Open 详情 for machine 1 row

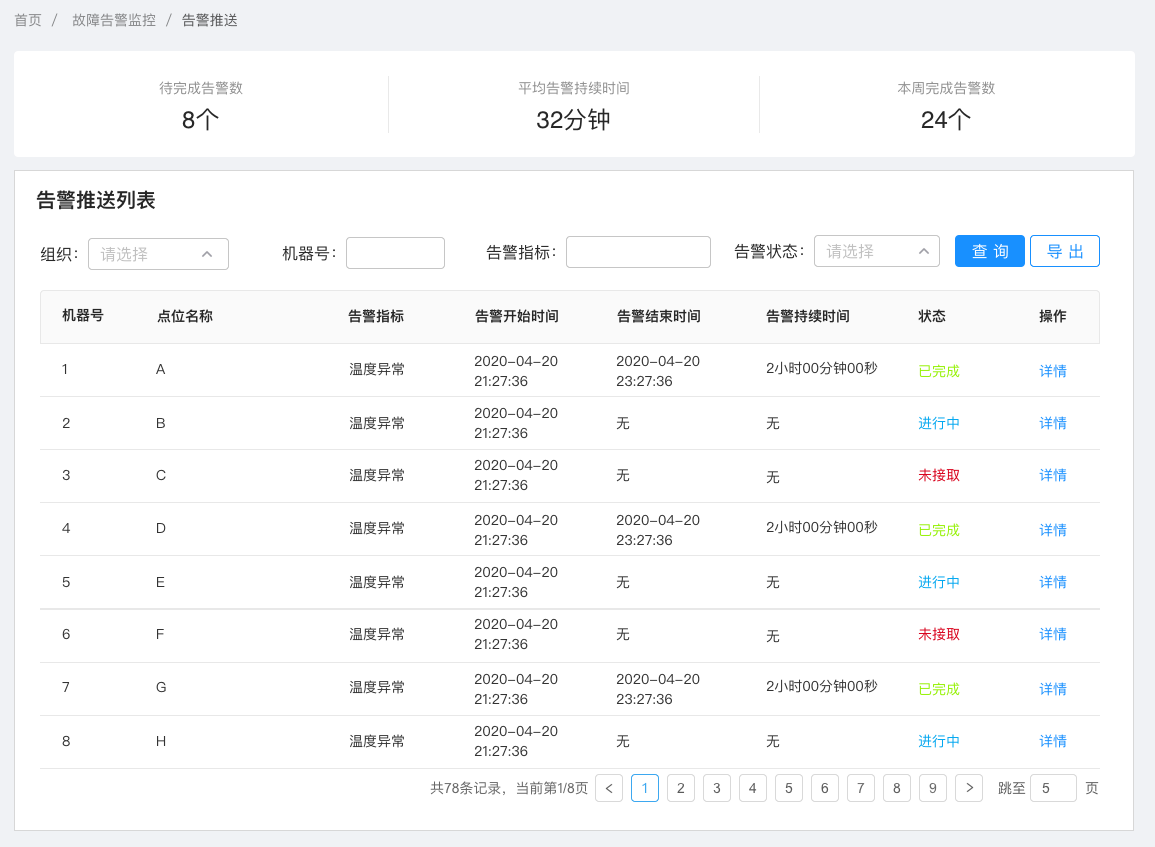tap(1052, 371)
